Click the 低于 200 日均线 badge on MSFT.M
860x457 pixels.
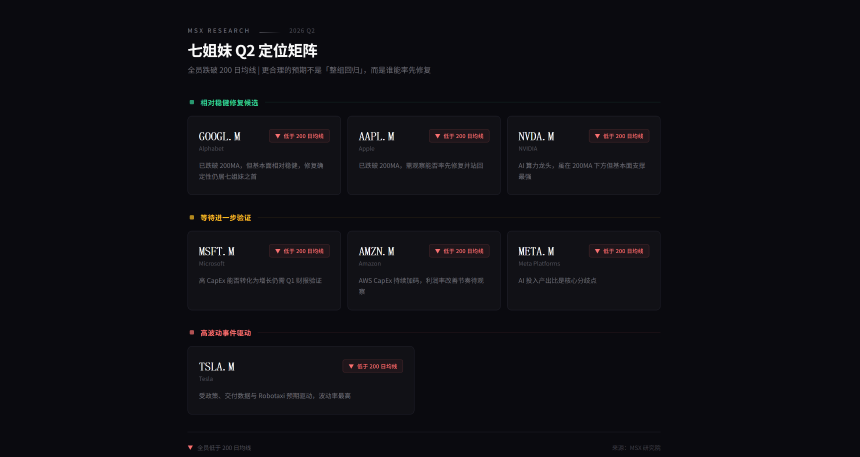(299, 251)
